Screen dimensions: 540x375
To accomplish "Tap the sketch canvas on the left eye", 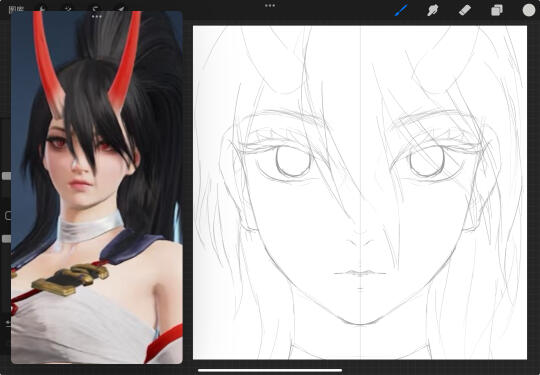I will pyautogui.click(x=293, y=161).
